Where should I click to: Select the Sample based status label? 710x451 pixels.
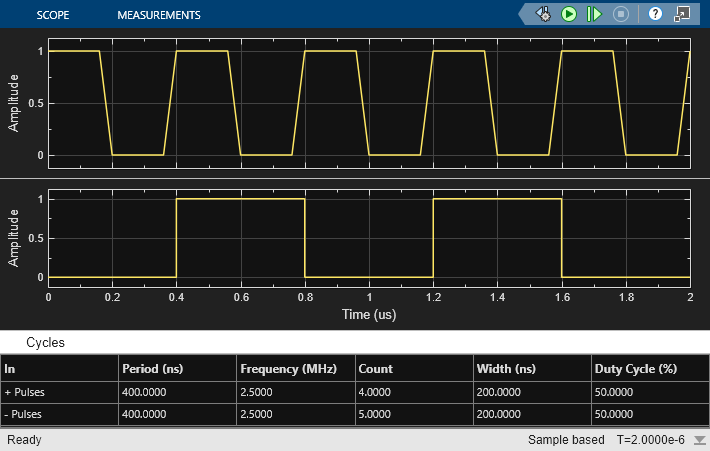566,440
